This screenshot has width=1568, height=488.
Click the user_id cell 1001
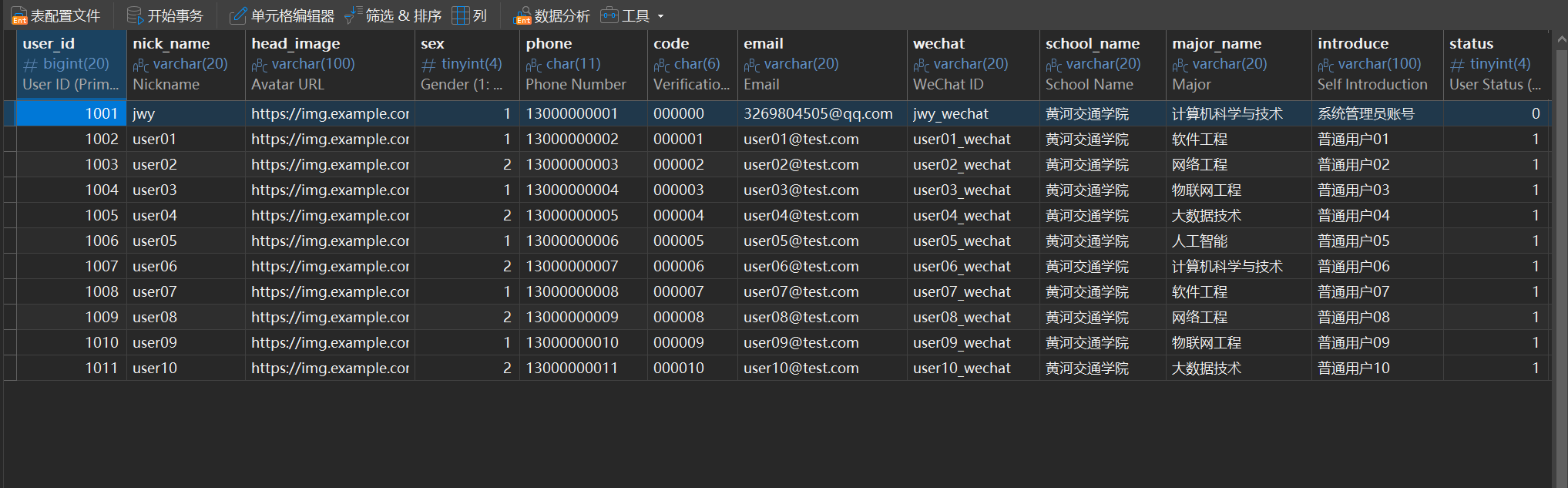click(72, 113)
